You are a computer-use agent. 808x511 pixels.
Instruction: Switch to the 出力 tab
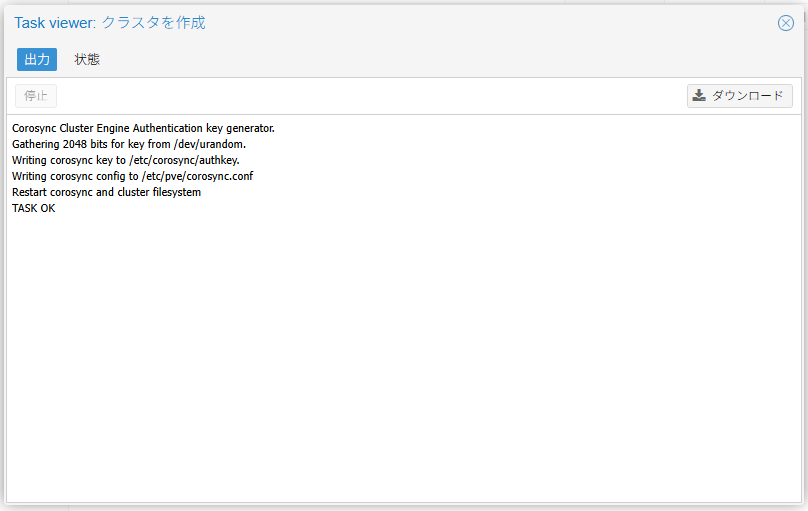[x=37, y=60]
